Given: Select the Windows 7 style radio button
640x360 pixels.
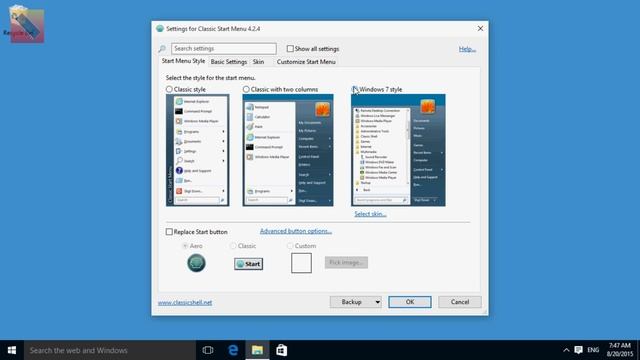Looking at the screenshot, I should 355,89.
